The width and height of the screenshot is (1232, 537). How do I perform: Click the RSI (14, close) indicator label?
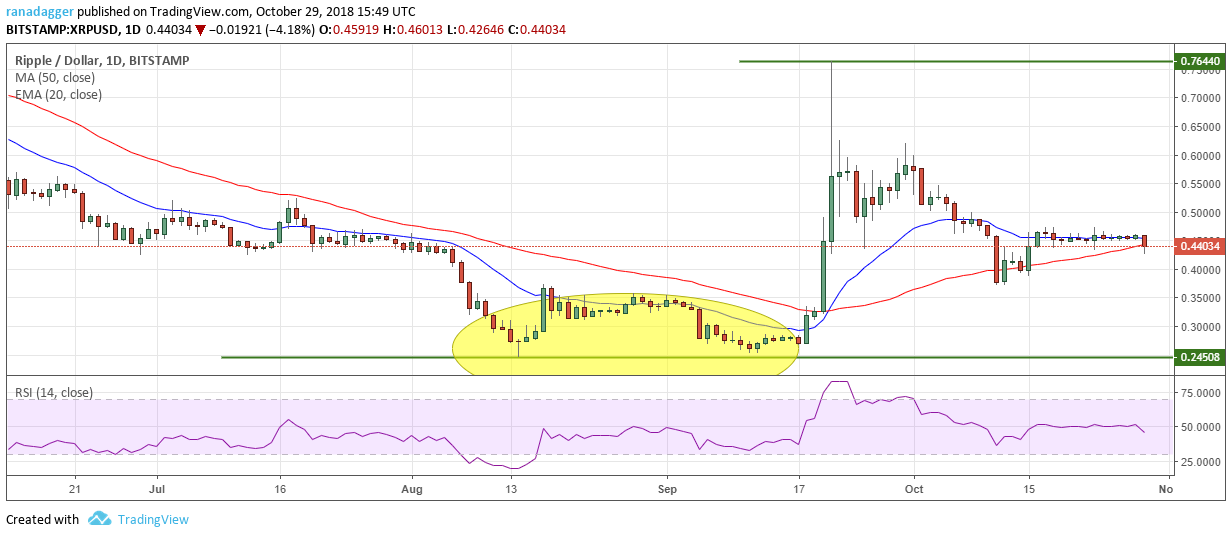pyautogui.click(x=53, y=393)
